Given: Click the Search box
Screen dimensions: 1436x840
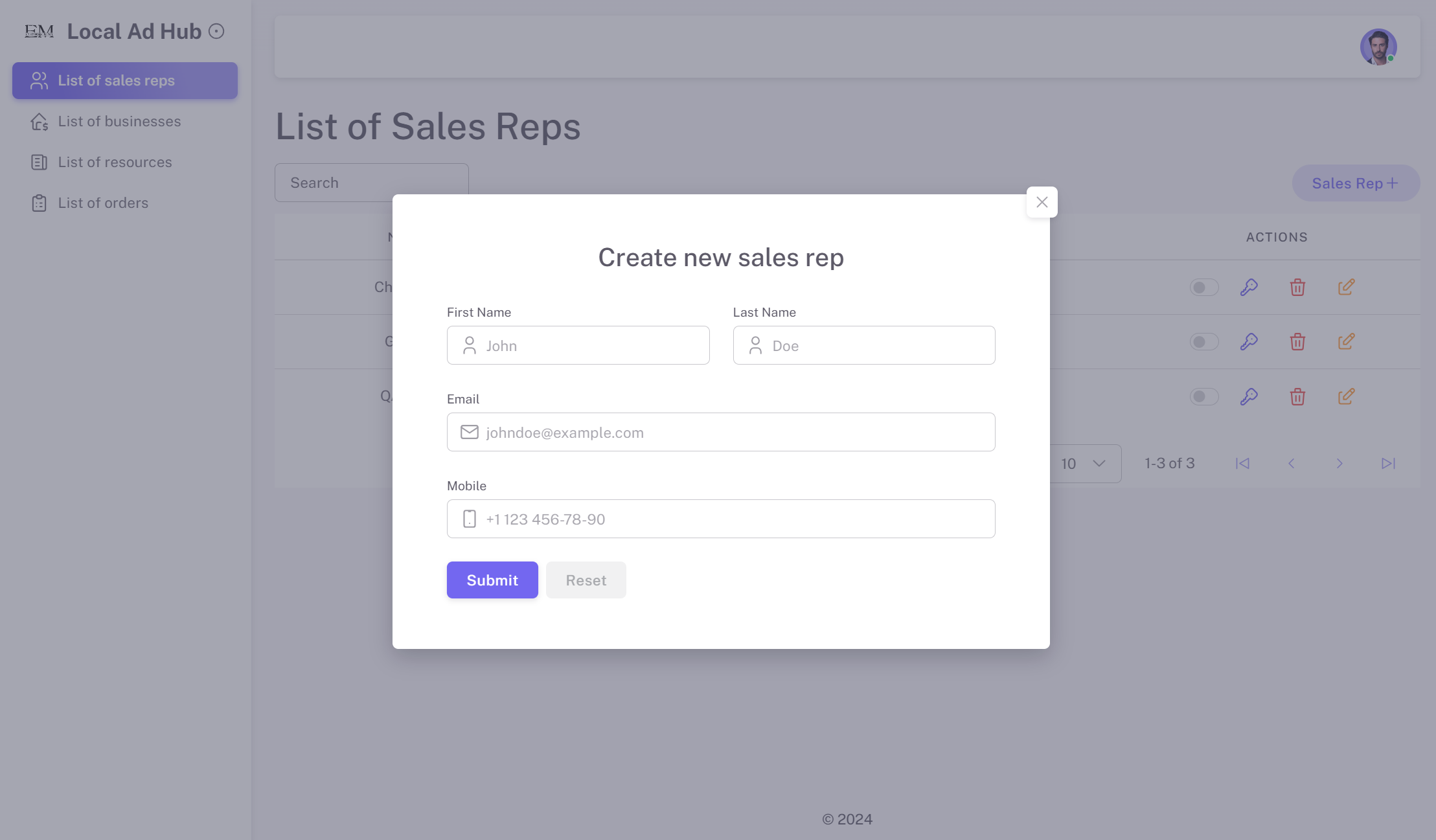Looking at the screenshot, I should [371, 183].
